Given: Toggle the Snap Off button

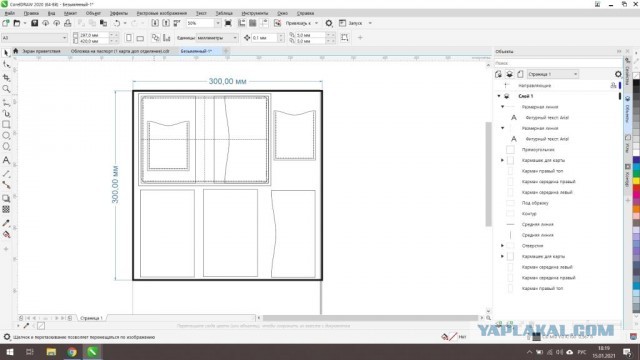Looking at the screenshot, I should (278, 23).
